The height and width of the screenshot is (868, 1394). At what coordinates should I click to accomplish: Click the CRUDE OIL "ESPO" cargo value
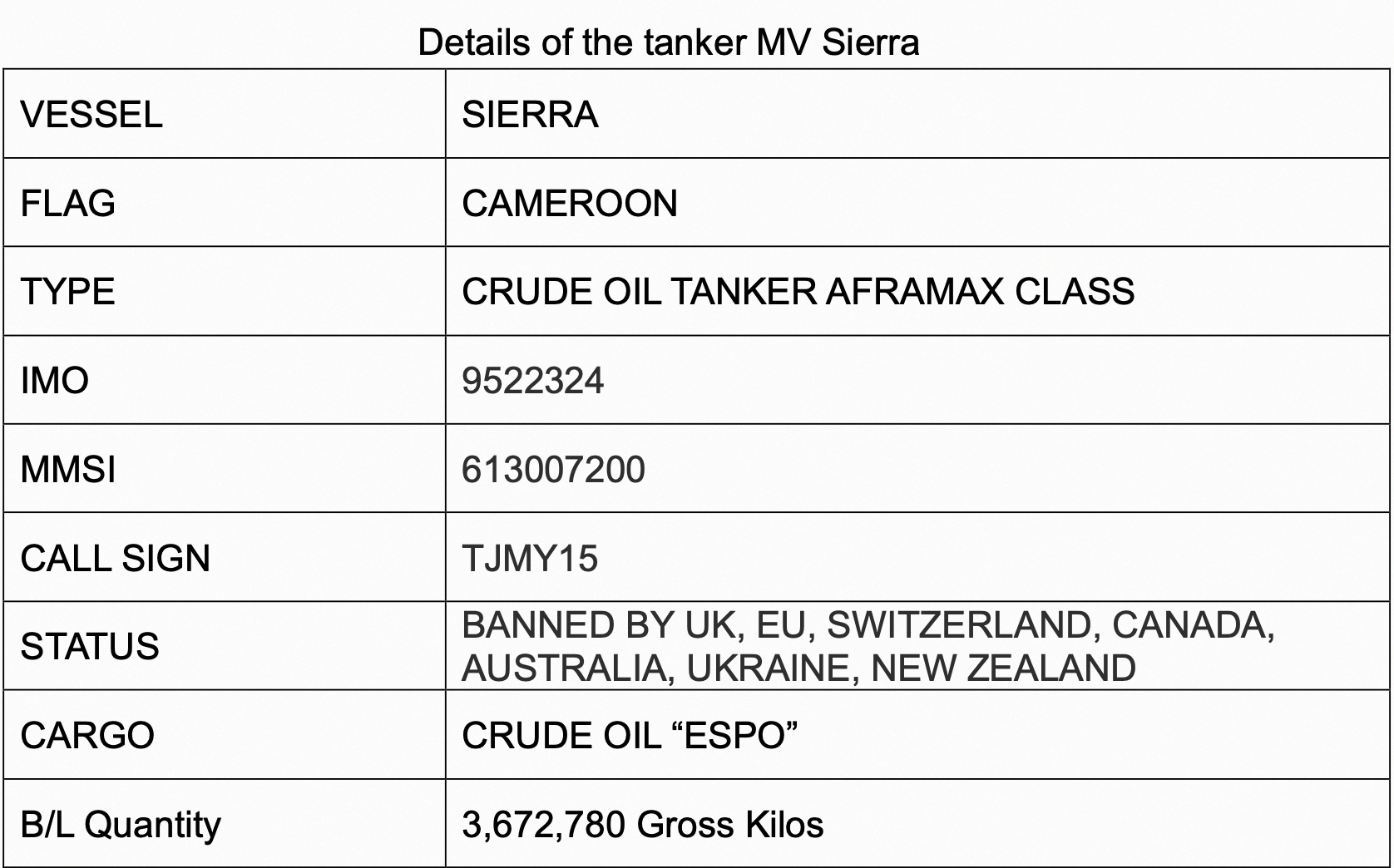click(x=630, y=735)
